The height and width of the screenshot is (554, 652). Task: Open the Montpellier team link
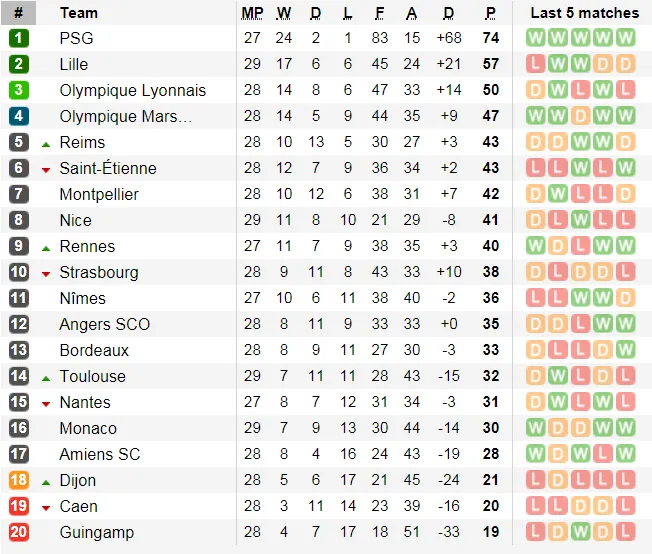[x=99, y=194]
